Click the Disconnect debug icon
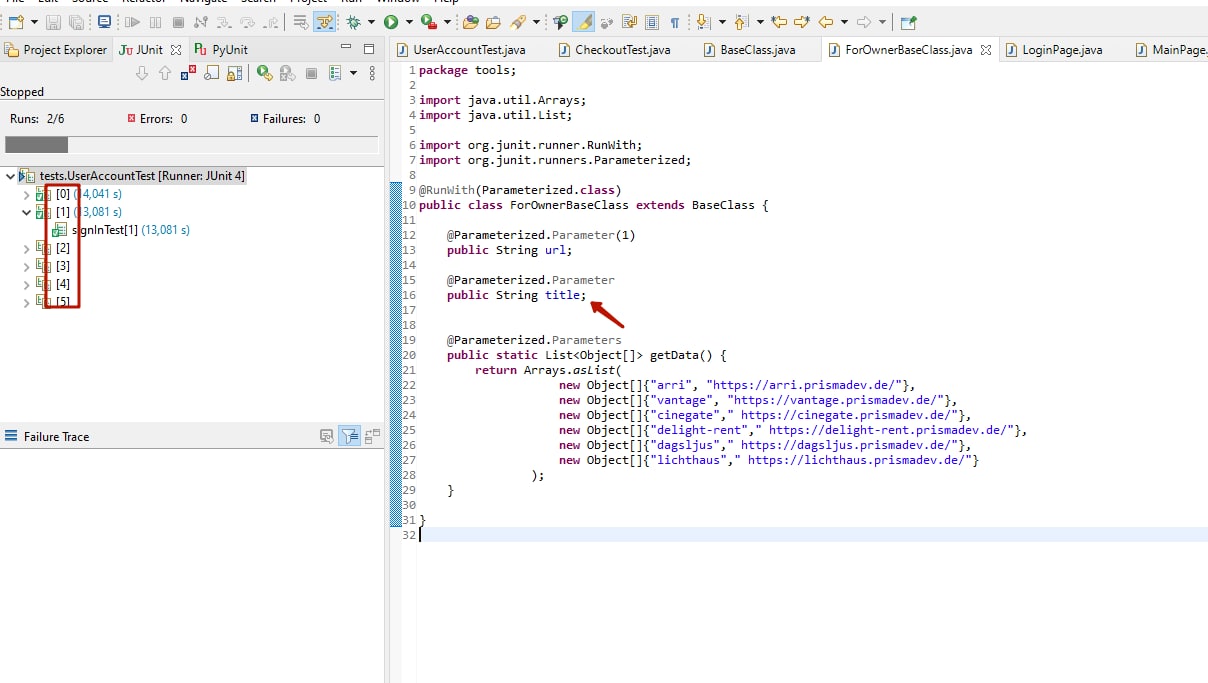This screenshot has height=683, width=1208. pos(200,22)
